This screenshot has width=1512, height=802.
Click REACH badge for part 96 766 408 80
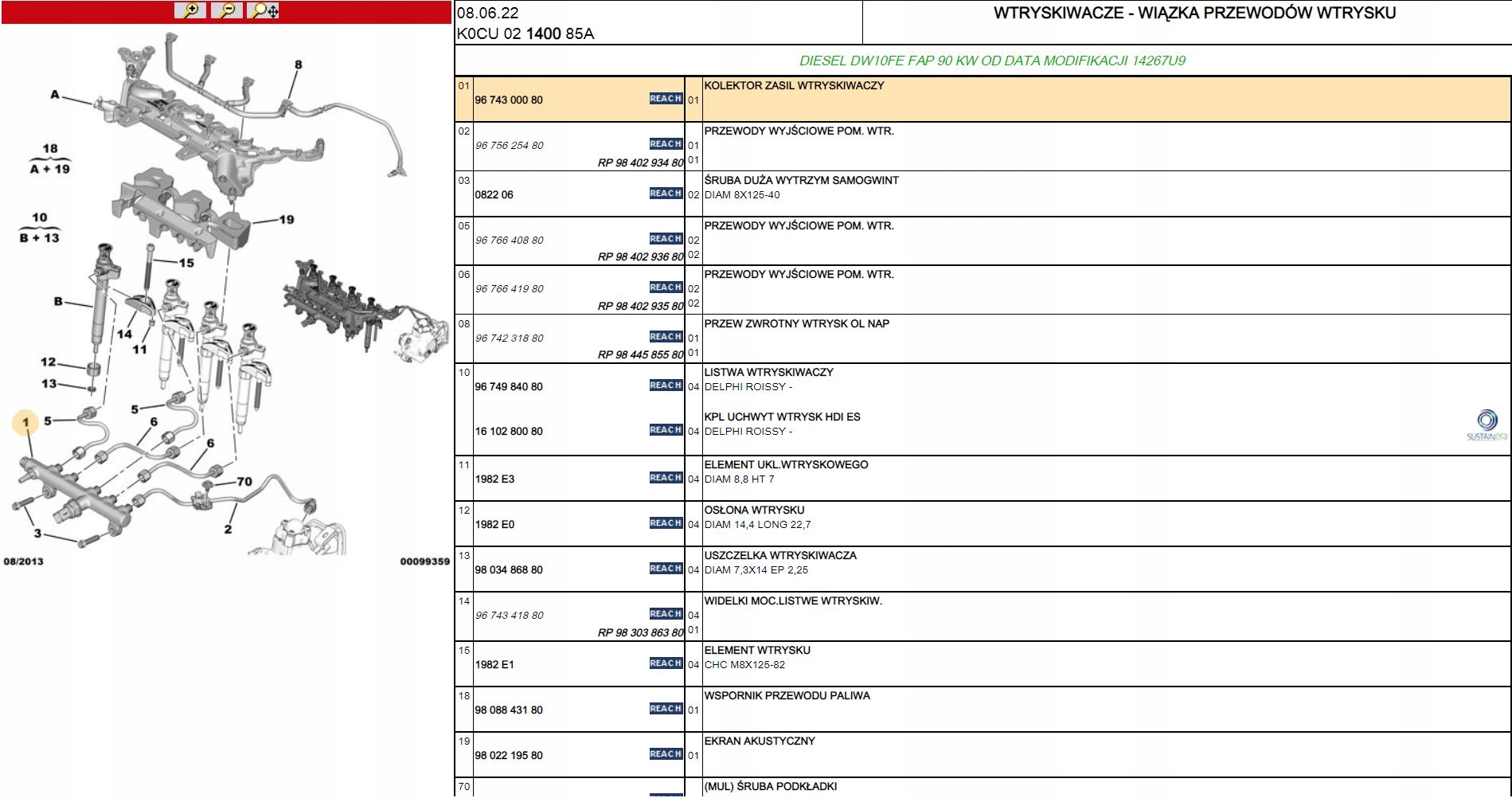[x=666, y=239]
